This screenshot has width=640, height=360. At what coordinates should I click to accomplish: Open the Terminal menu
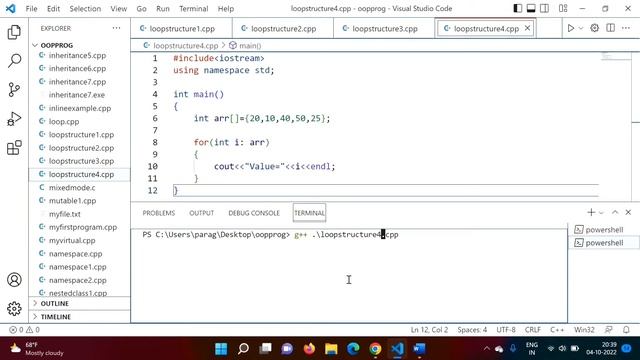pos(194,9)
